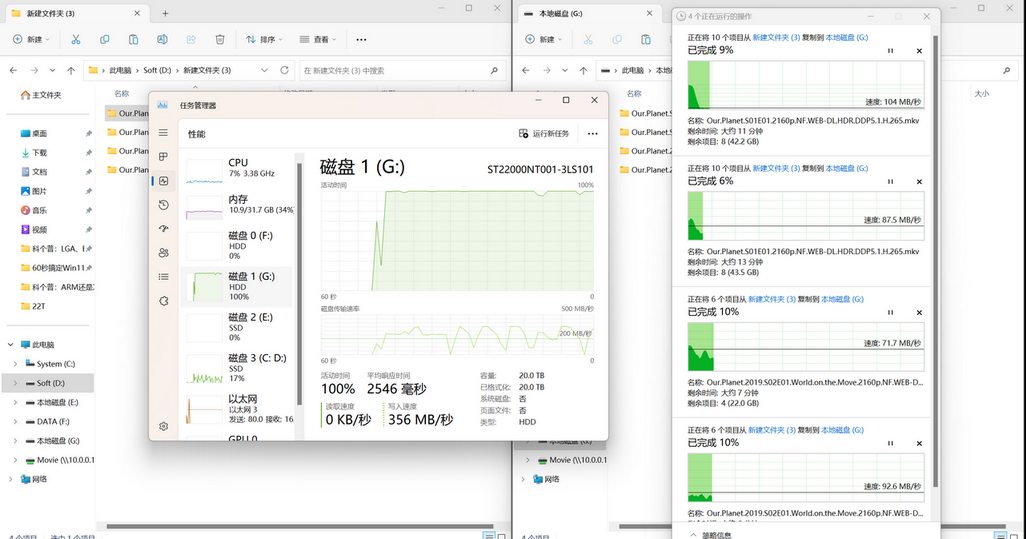Open Services icon in Task Manager sidebar
Screen dimensions: 1026x539
pyautogui.click(x=164, y=301)
